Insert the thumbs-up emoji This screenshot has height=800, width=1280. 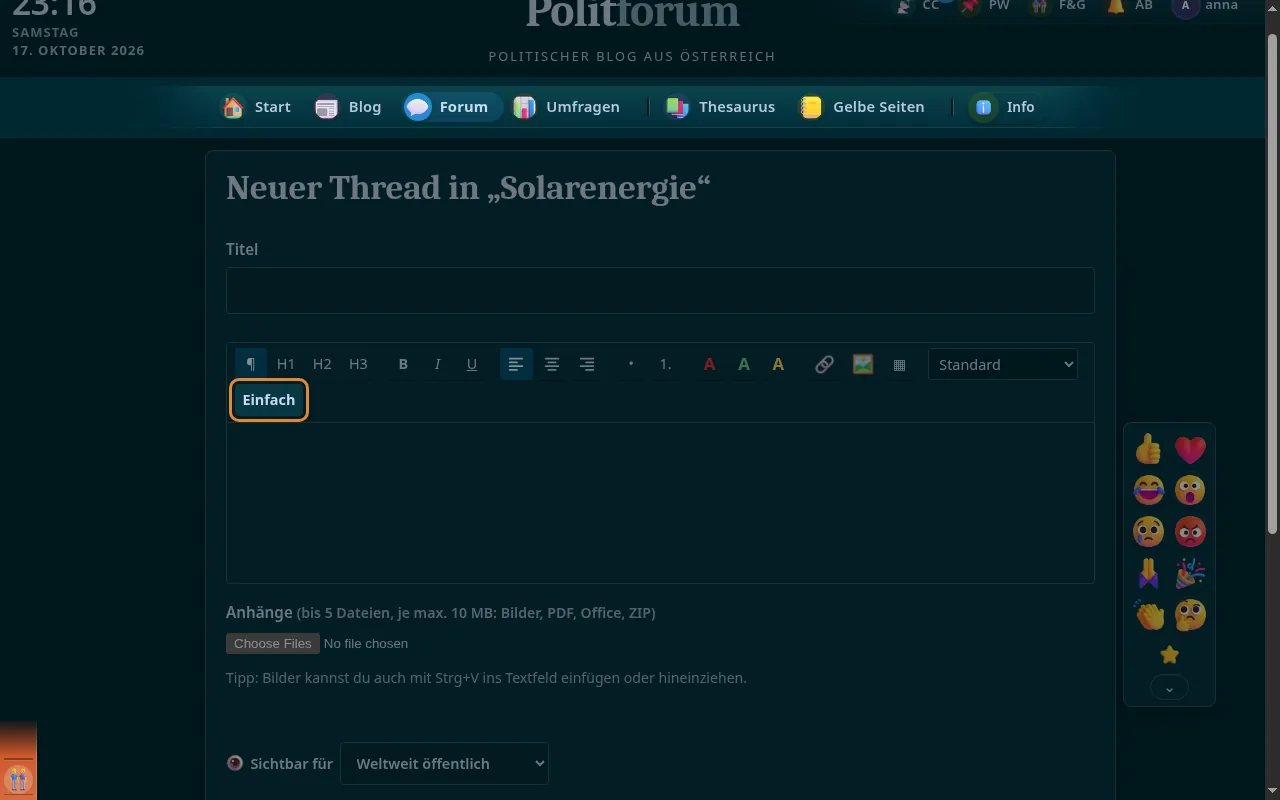click(1149, 450)
